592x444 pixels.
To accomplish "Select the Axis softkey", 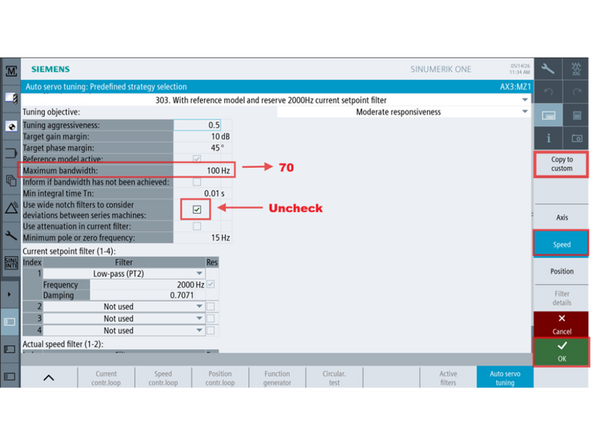I will coord(561,217).
